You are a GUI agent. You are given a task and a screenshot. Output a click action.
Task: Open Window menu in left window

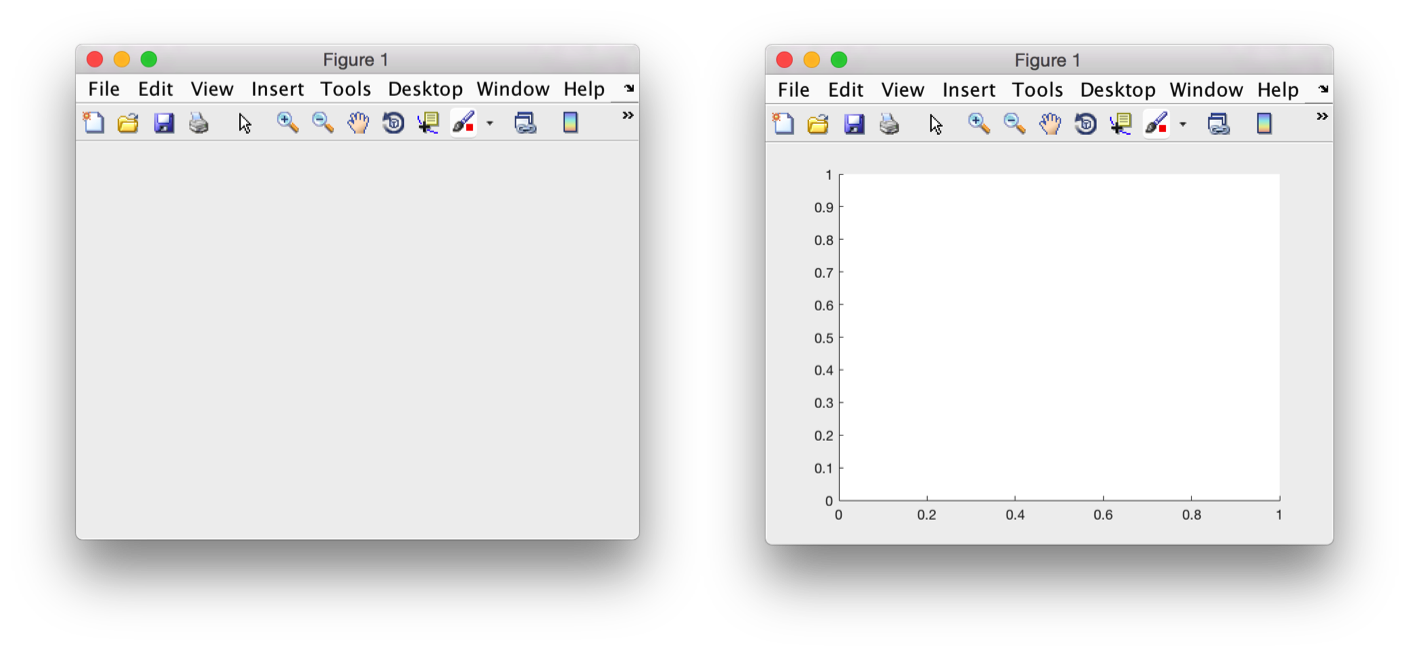(x=513, y=89)
